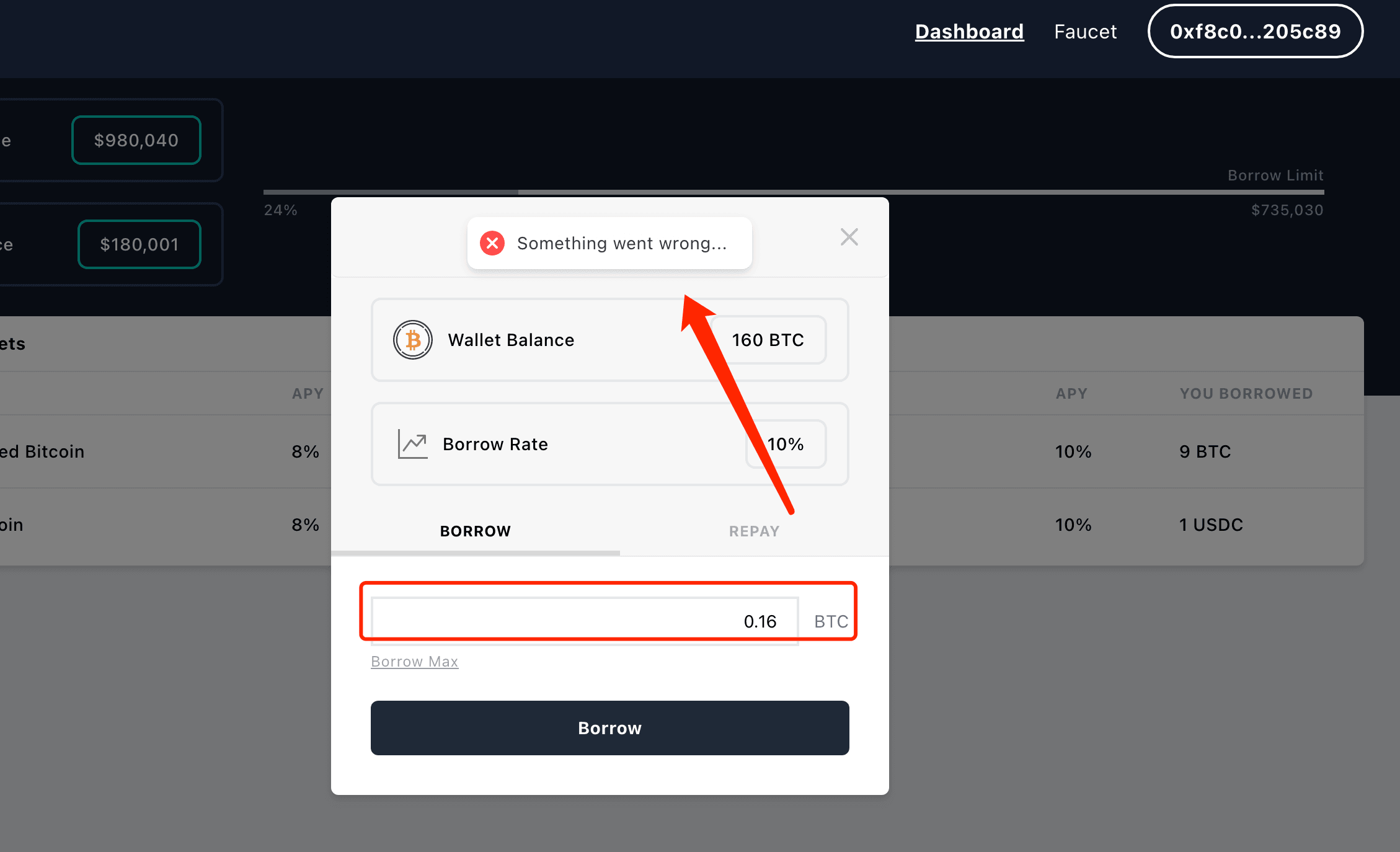Click wallet address 0xf8c0...205c89 button
The height and width of the screenshot is (852, 1400).
pyautogui.click(x=1255, y=31)
